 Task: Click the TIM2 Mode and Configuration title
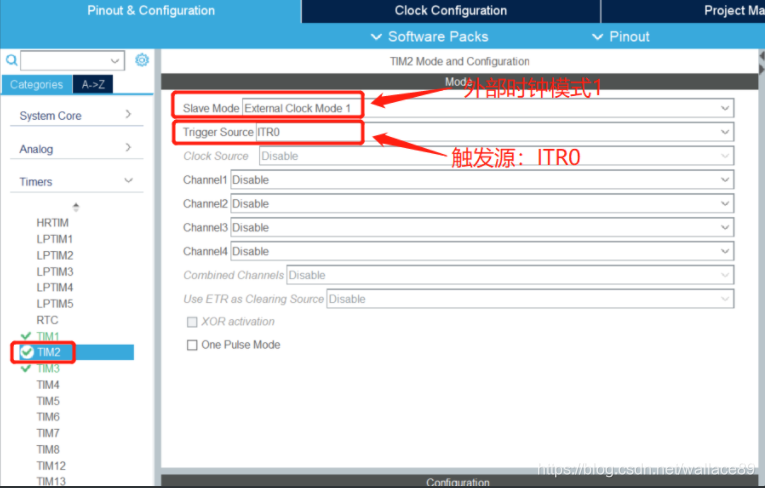(459, 61)
